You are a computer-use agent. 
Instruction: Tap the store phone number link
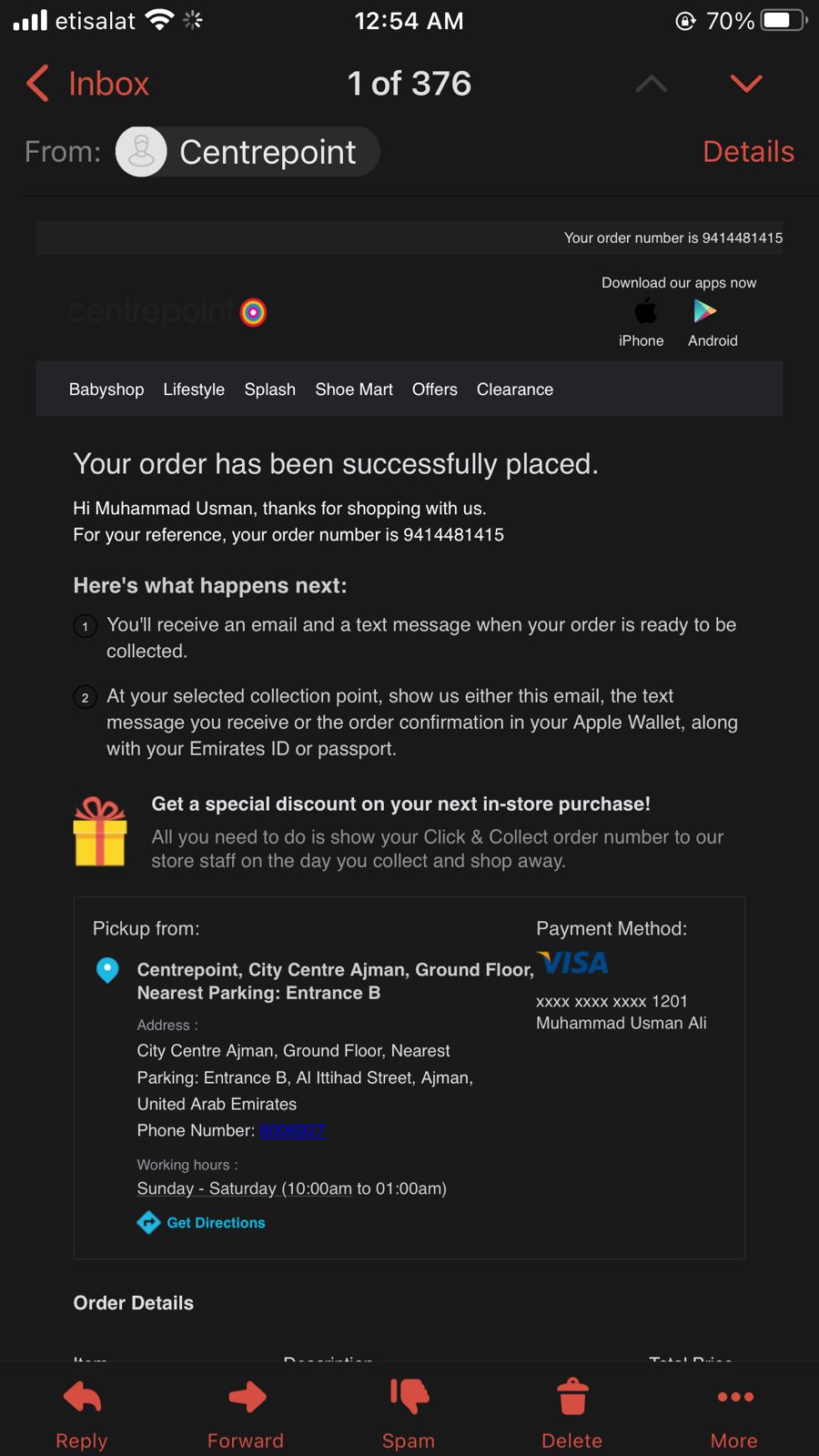tap(292, 1130)
